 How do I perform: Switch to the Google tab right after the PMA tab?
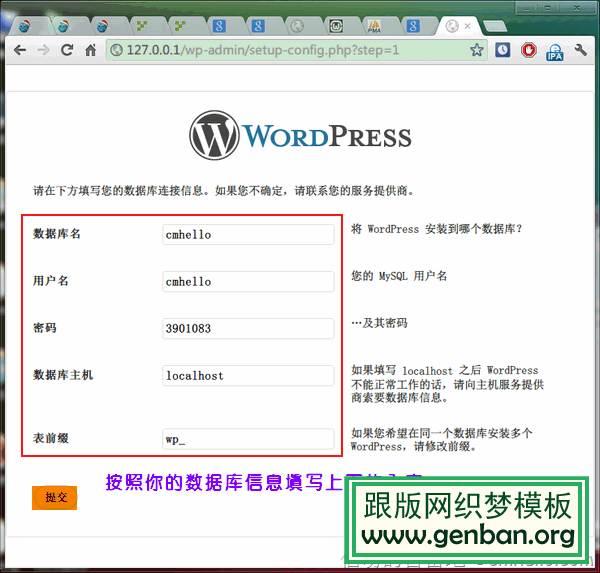pyautogui.click(x=413, y=26)
